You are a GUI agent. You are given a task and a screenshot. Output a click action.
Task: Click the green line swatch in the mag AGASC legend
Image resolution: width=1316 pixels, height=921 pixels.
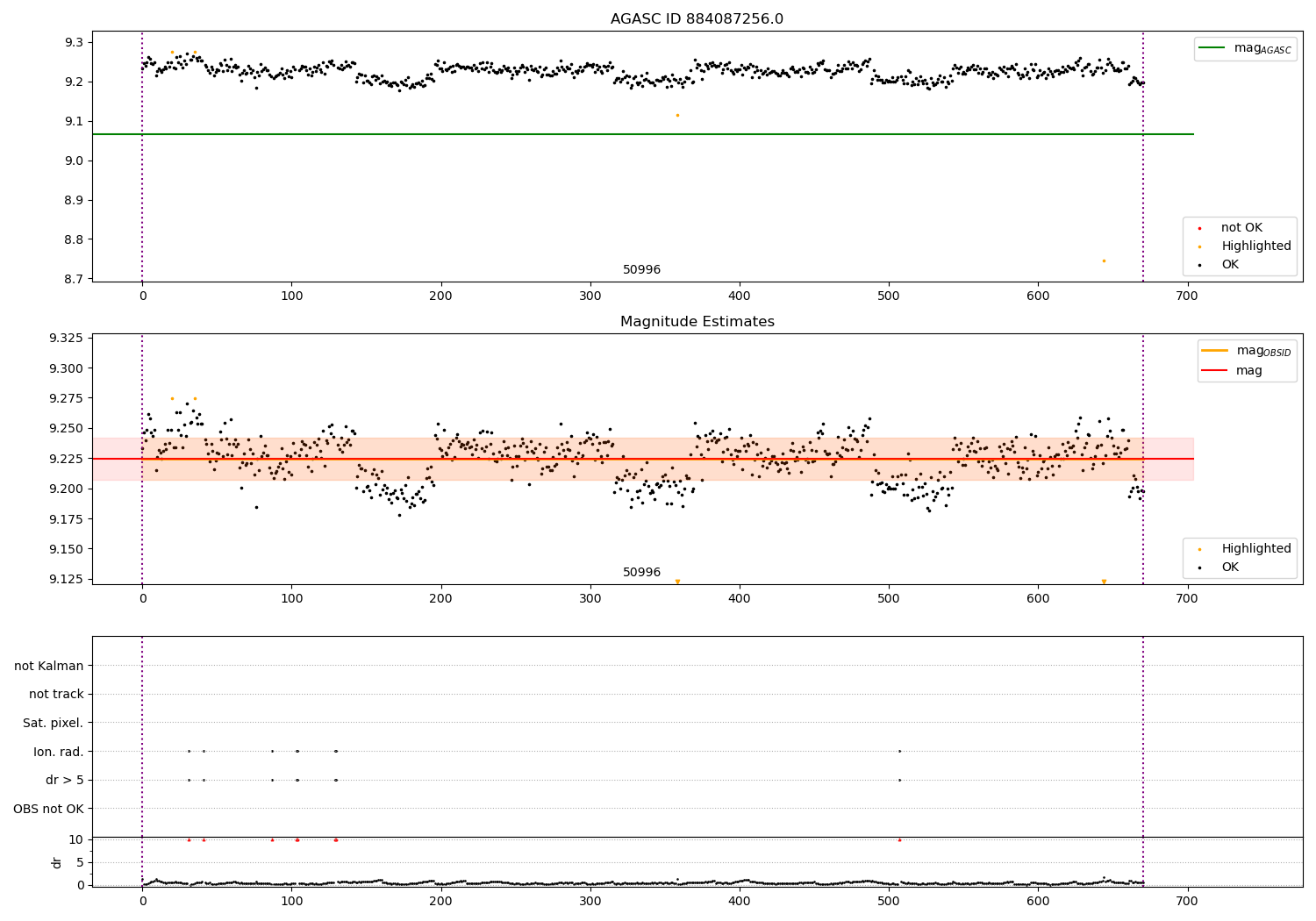[x=1212, y=48]
